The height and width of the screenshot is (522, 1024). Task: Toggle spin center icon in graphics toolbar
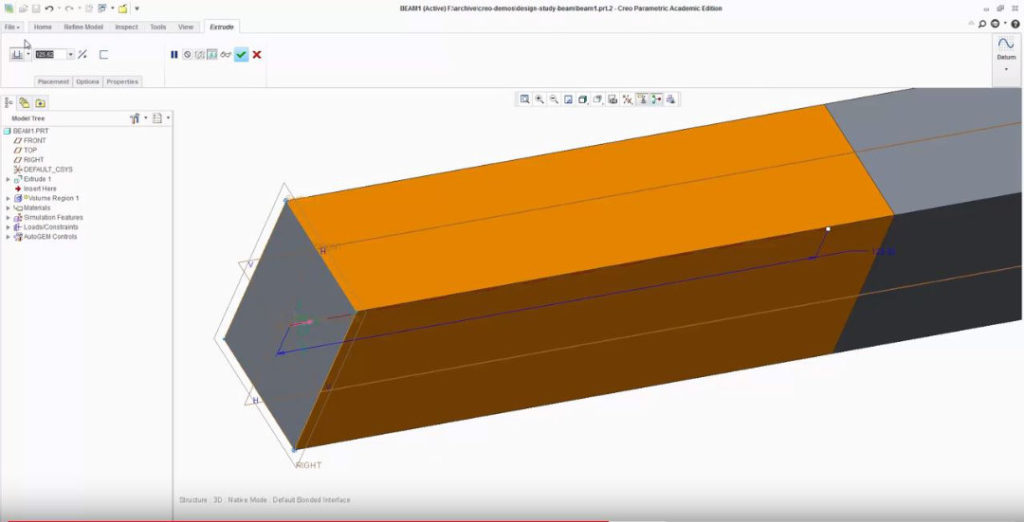pyautogui.click(x=656, y=99)
